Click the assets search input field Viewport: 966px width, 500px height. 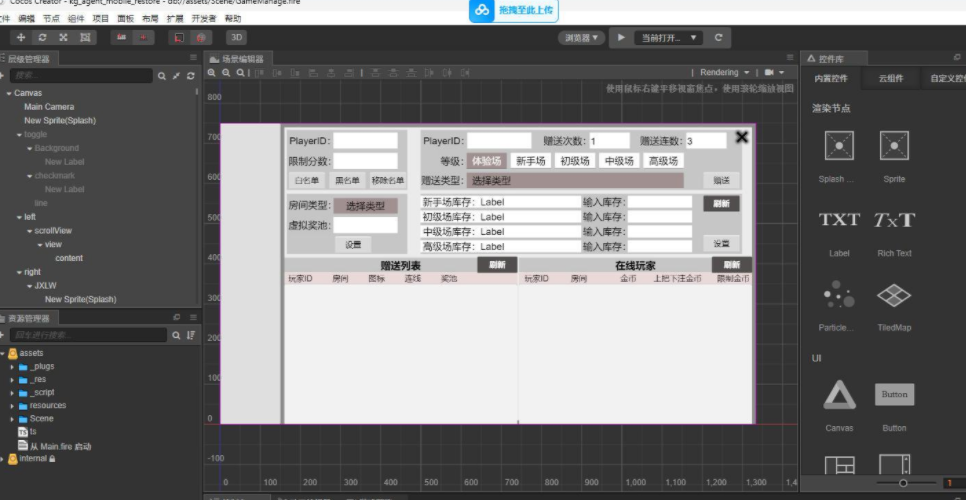click(x=89, y=335)
